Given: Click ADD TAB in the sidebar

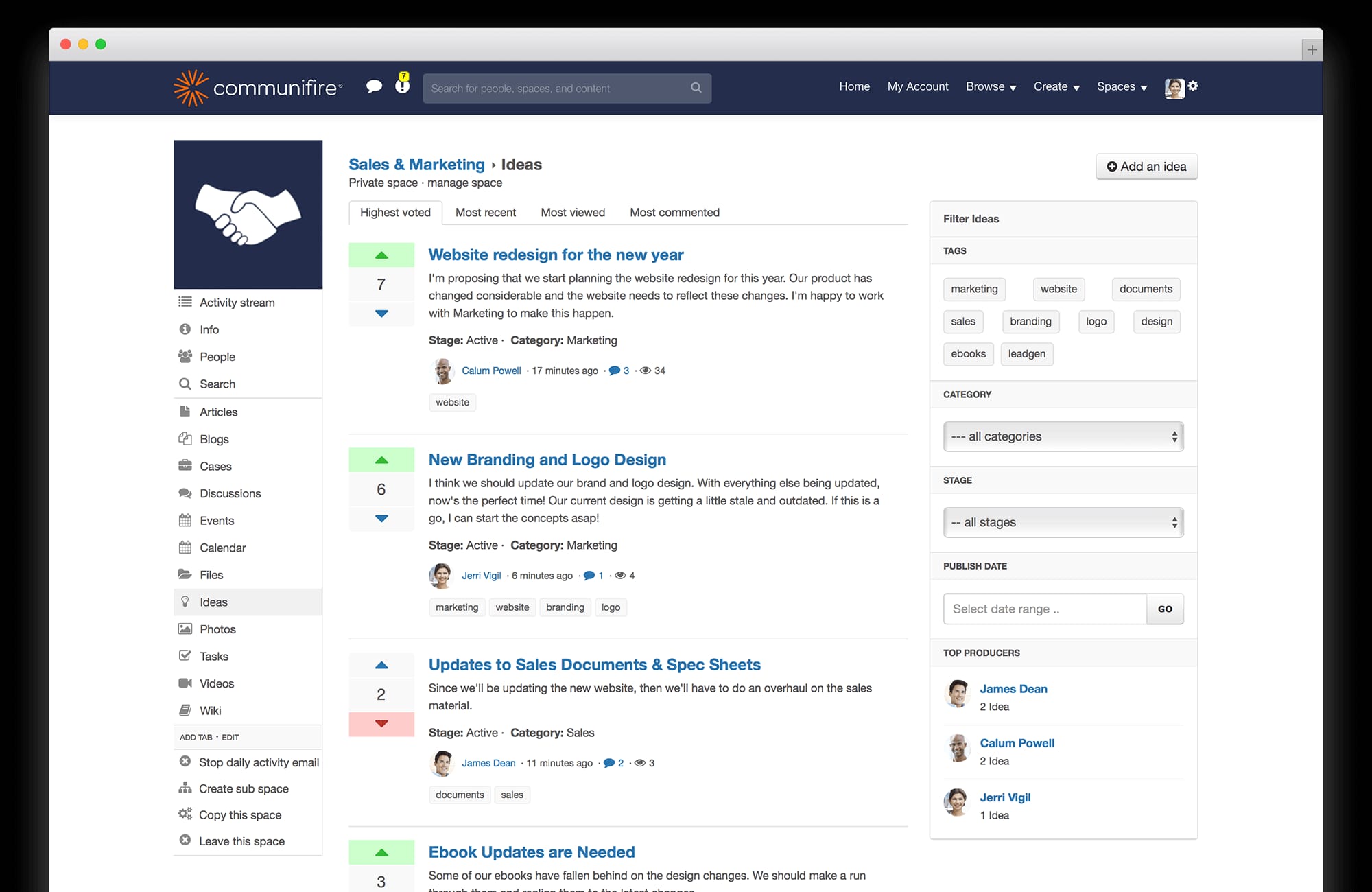Looking at the screenshot, I should point(196,738).
